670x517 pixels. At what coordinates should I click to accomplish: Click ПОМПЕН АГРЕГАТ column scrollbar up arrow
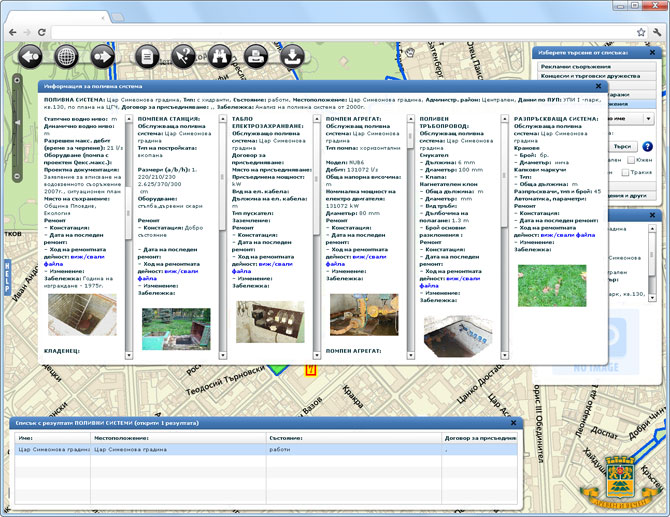tap(411, 118)
